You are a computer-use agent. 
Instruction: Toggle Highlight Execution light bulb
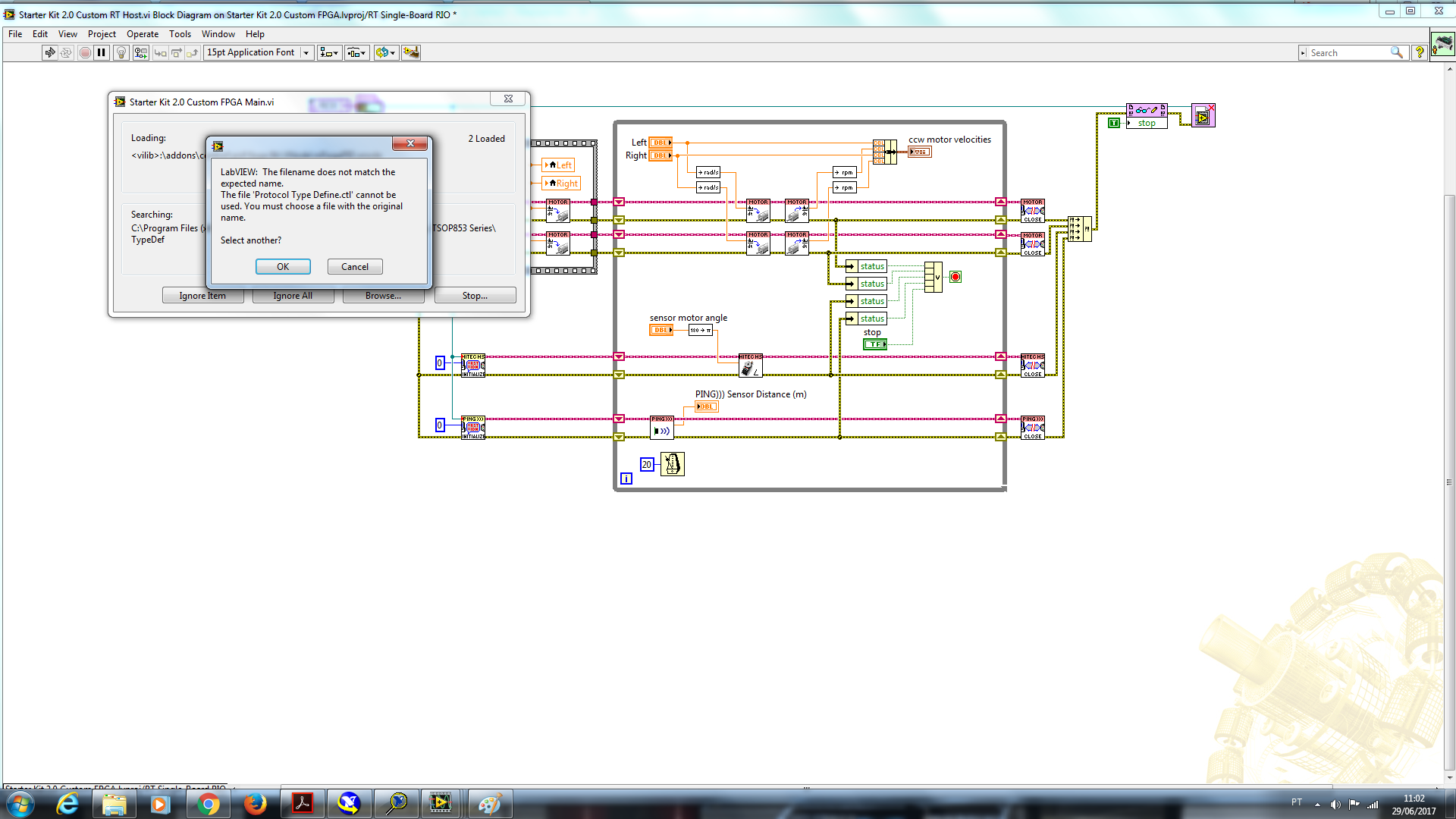(121, 52)
